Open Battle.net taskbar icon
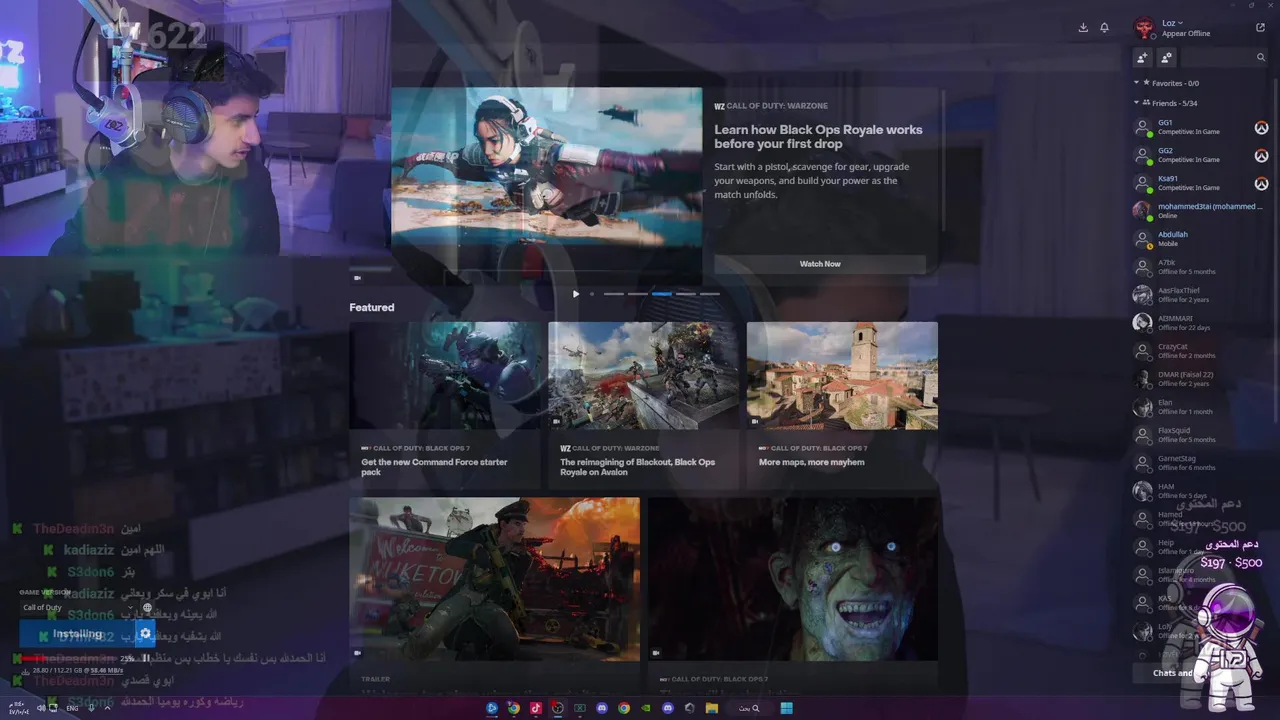Image resolution: width=1280 pixels, height=720 pixels. (x=491, y=708)
